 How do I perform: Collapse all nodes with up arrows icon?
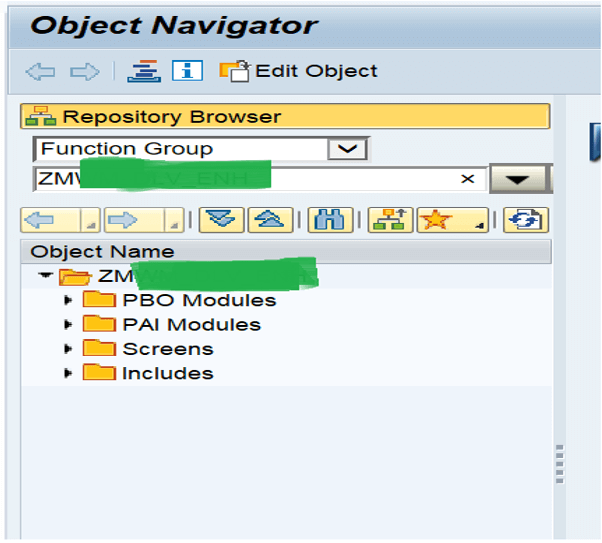coord(271,220)
